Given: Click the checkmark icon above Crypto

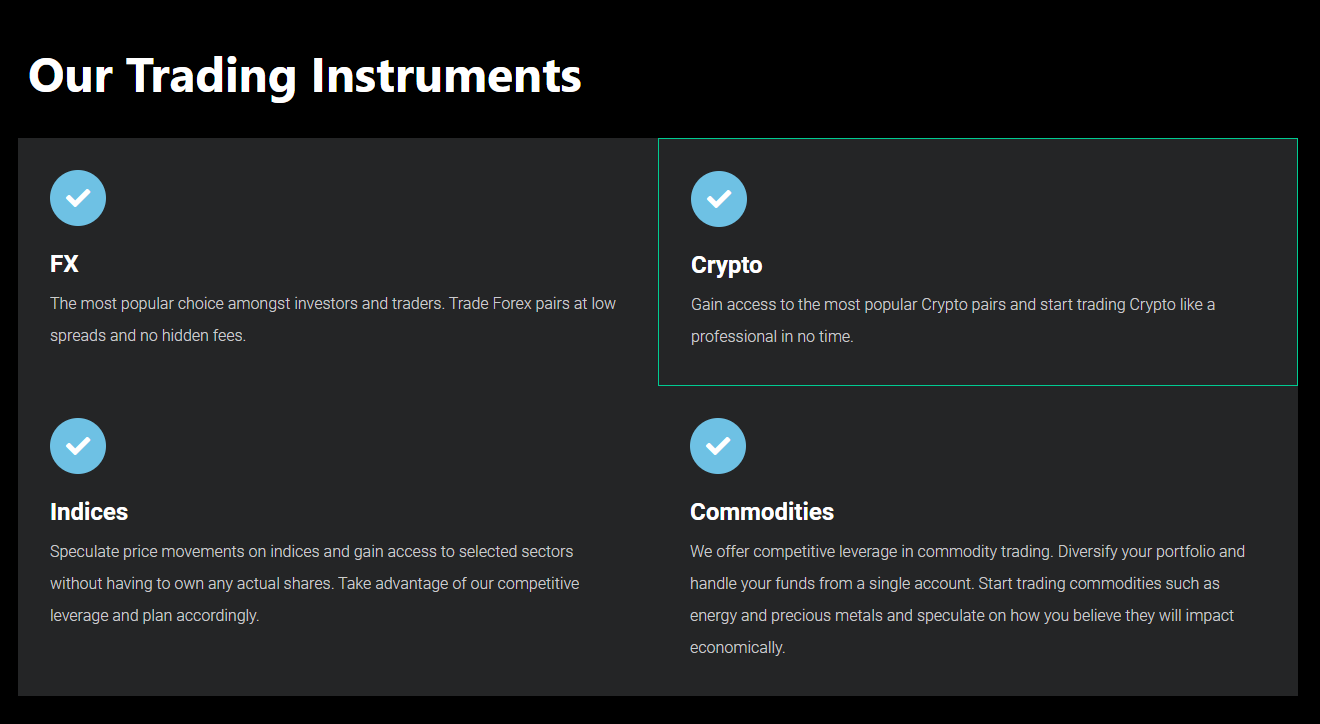Looking at the screenshot, I should [x=719, y=199].
